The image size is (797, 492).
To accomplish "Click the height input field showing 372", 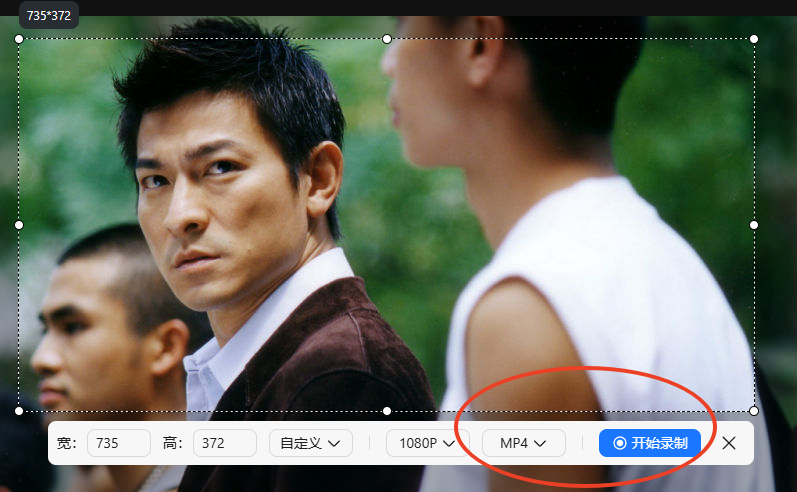I will [x=225, y=443].
